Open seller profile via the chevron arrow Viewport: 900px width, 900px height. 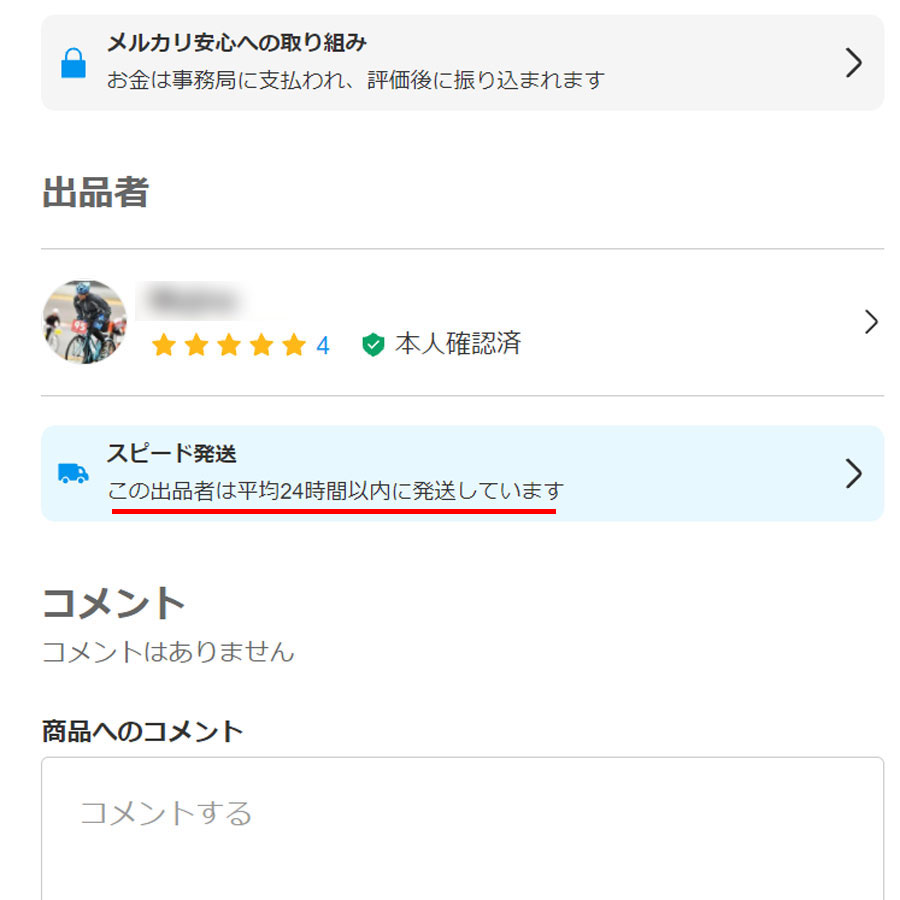(x=871, y=322)
